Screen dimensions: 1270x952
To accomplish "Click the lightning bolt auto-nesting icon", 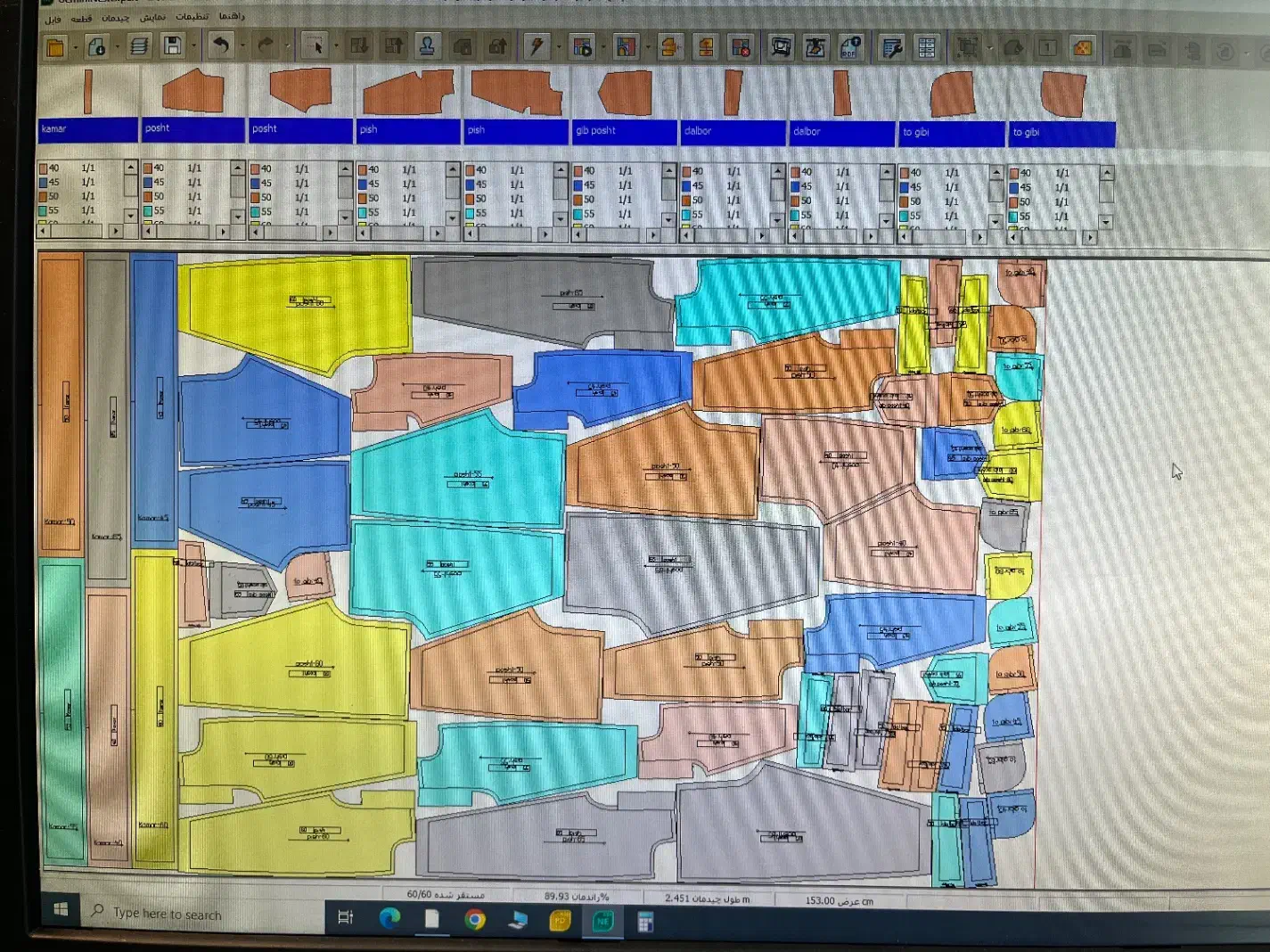I will tap(537, 46).
